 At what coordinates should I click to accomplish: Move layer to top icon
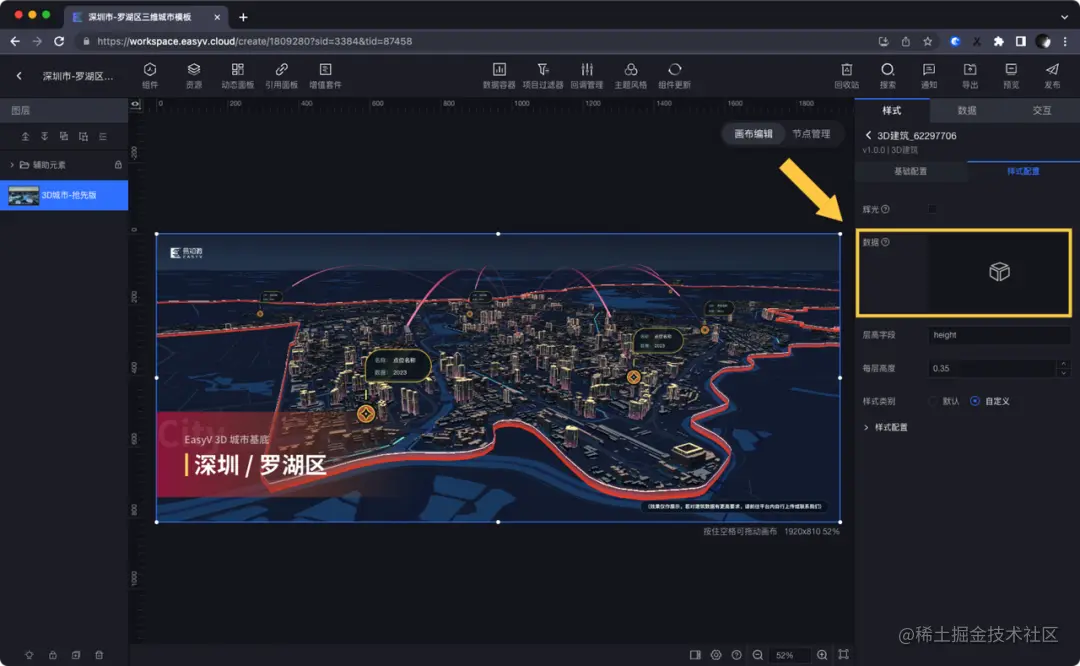tap(25, 136)
